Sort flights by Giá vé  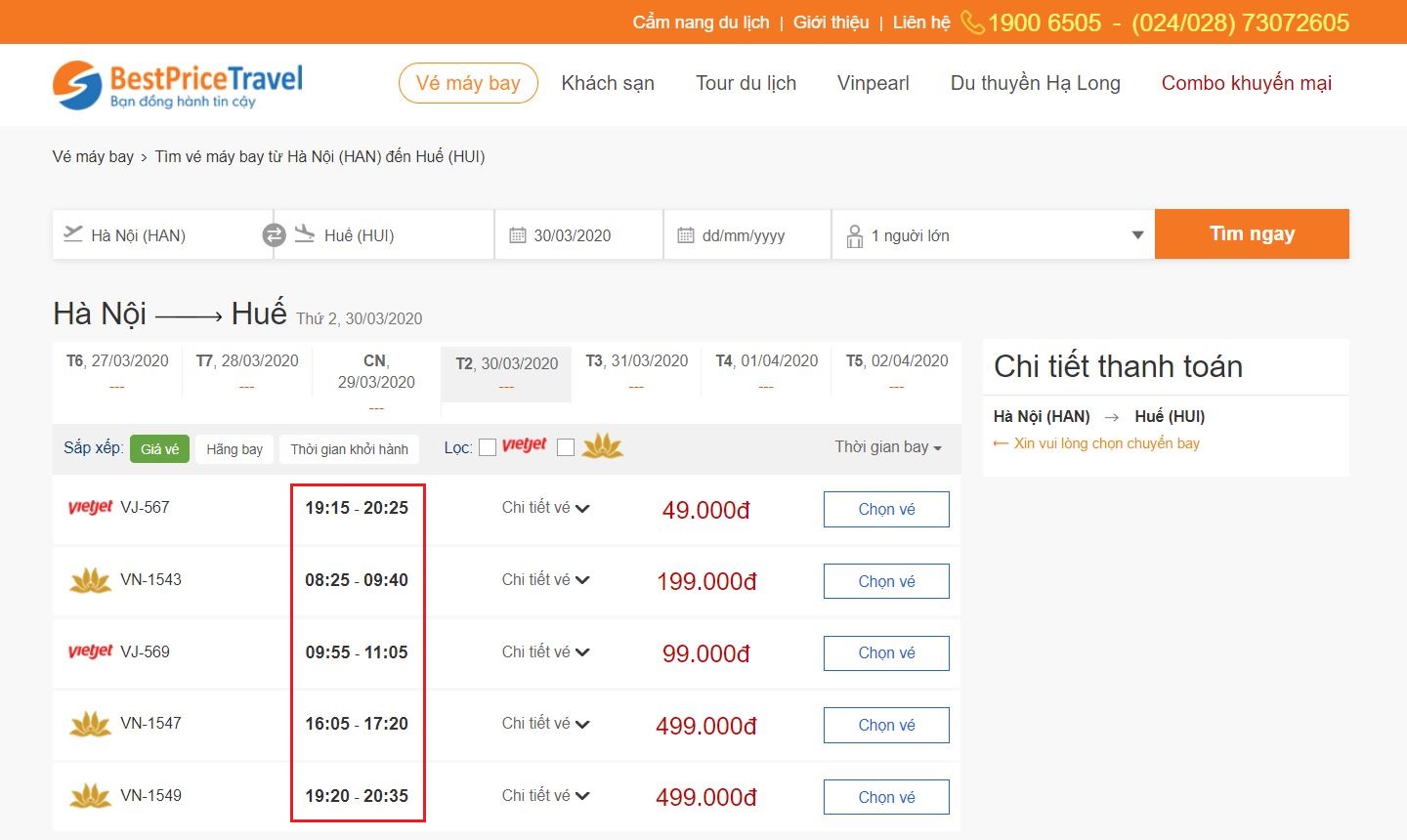coord(159,449)
